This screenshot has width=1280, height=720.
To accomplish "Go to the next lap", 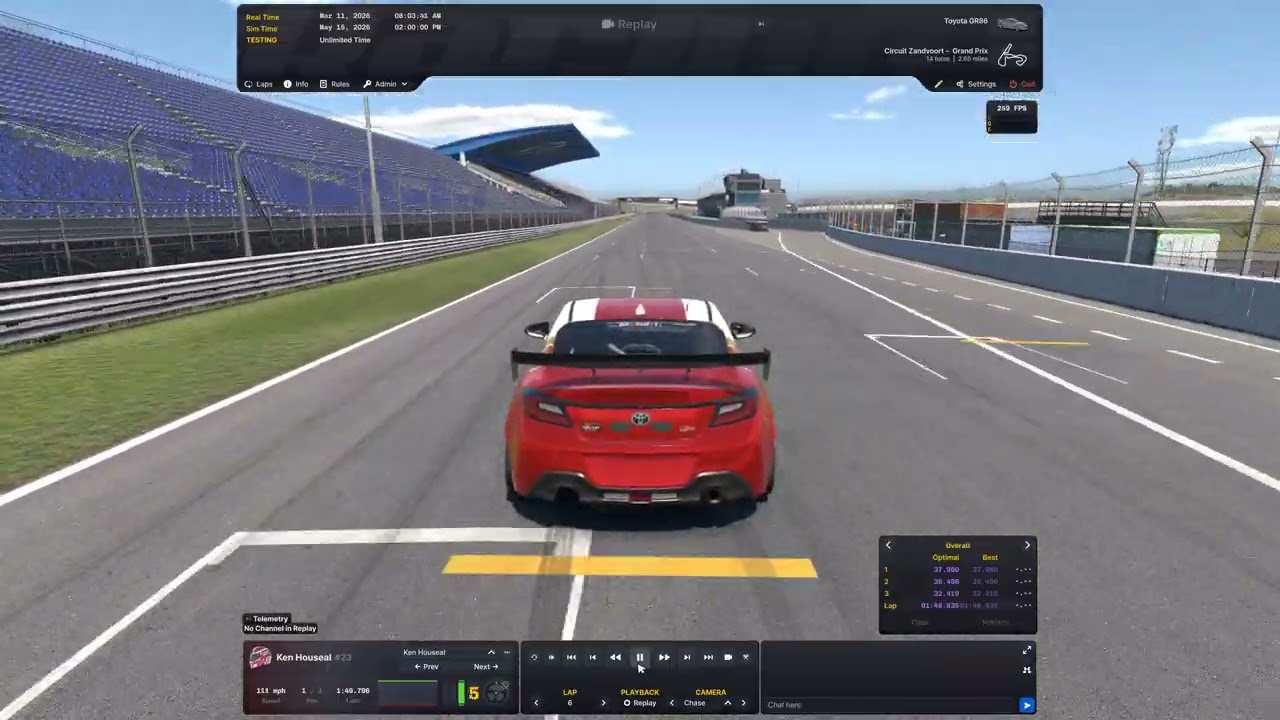I will click(x=603, y=703).
